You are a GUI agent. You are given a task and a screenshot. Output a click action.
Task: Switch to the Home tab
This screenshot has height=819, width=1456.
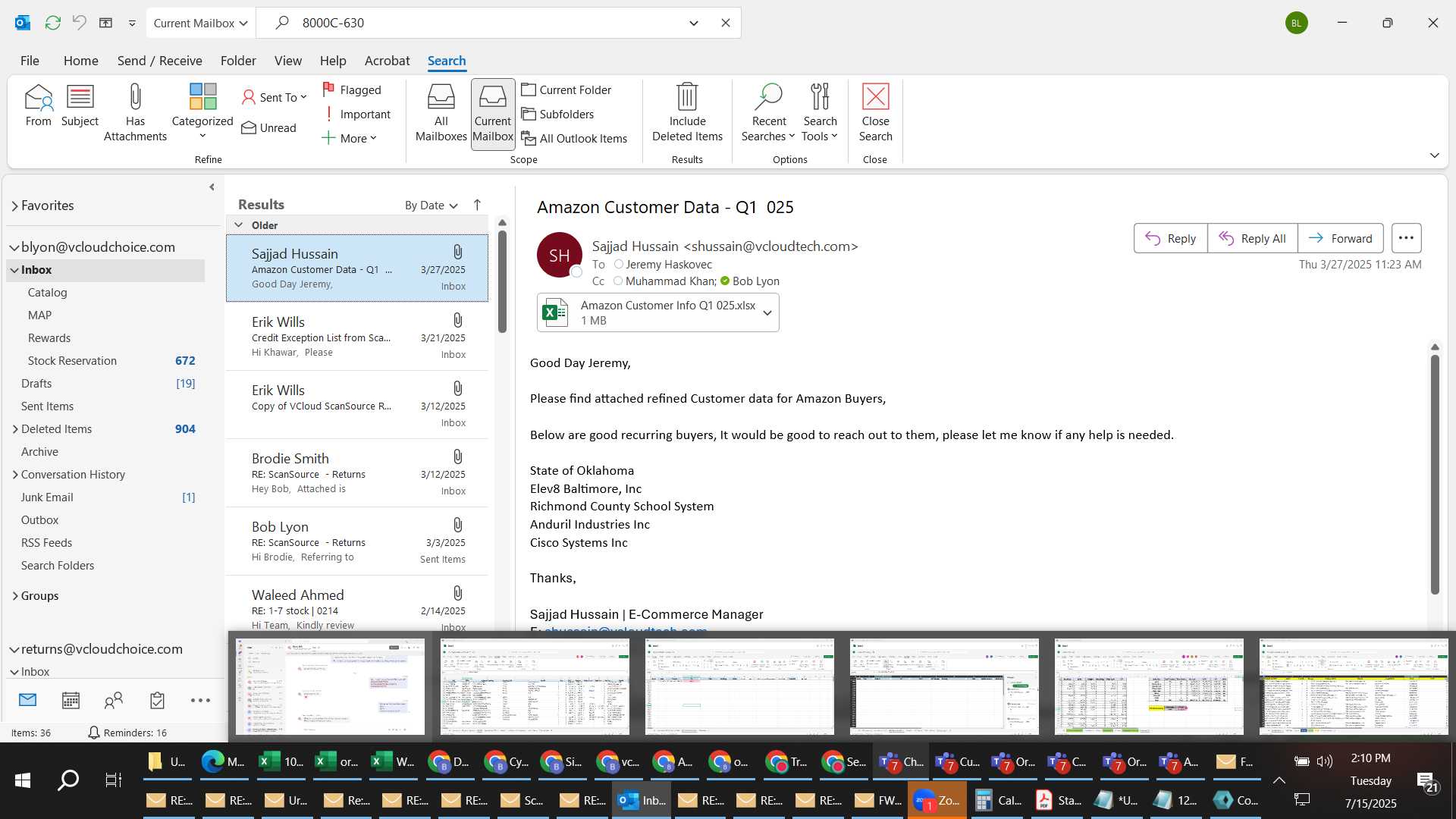point(80,61)
